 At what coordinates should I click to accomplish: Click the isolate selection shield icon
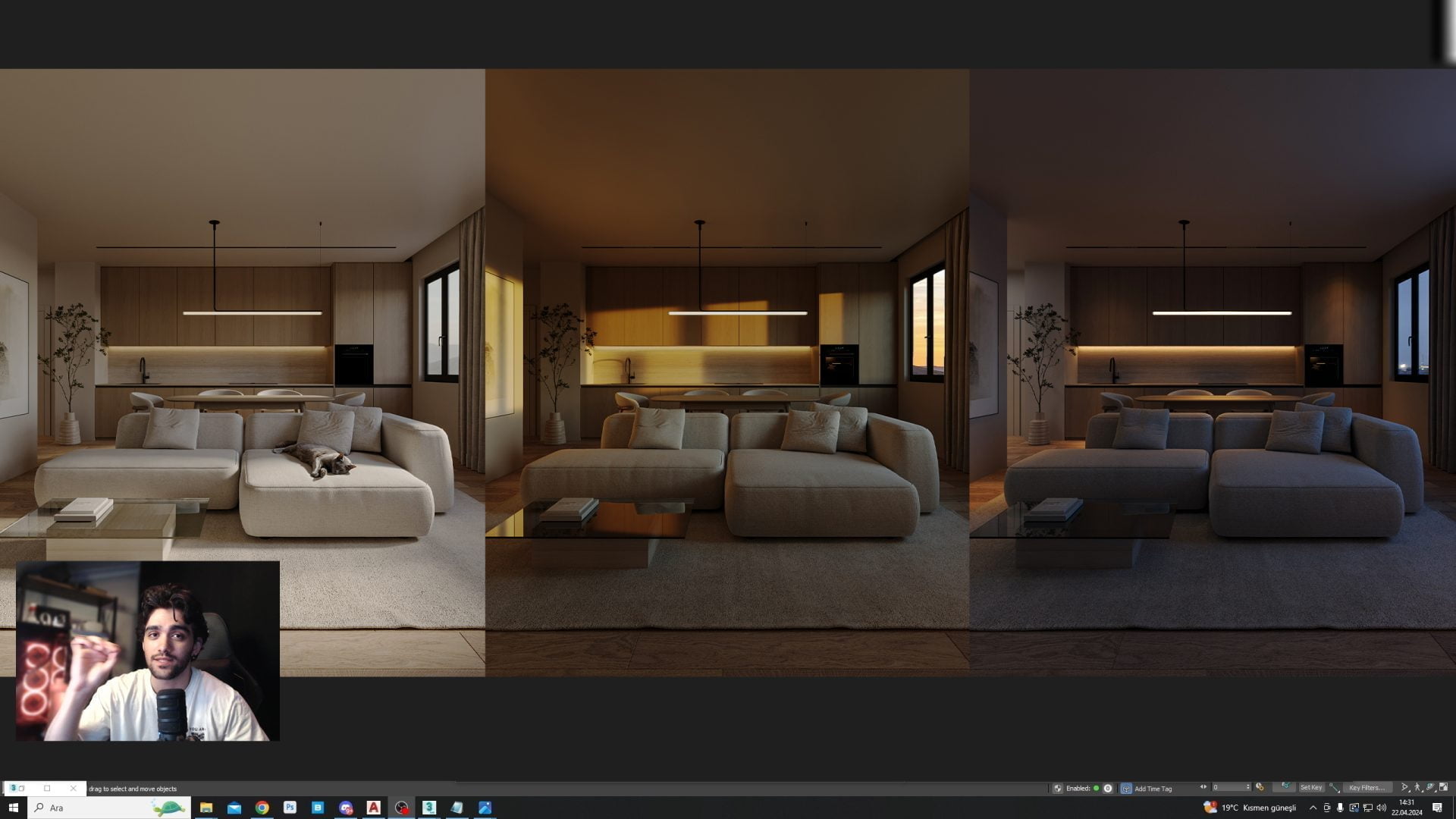coord(1057,789)
